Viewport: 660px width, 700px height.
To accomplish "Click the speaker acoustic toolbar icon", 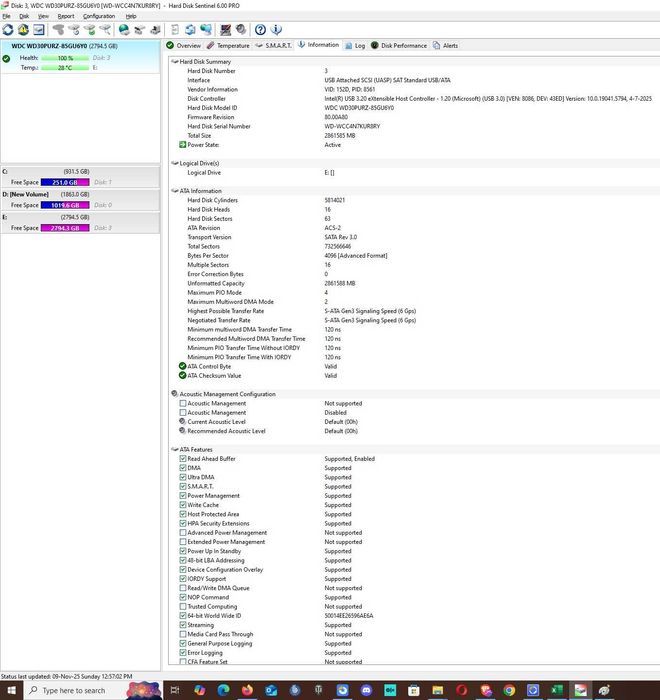I will click(241, 30).
